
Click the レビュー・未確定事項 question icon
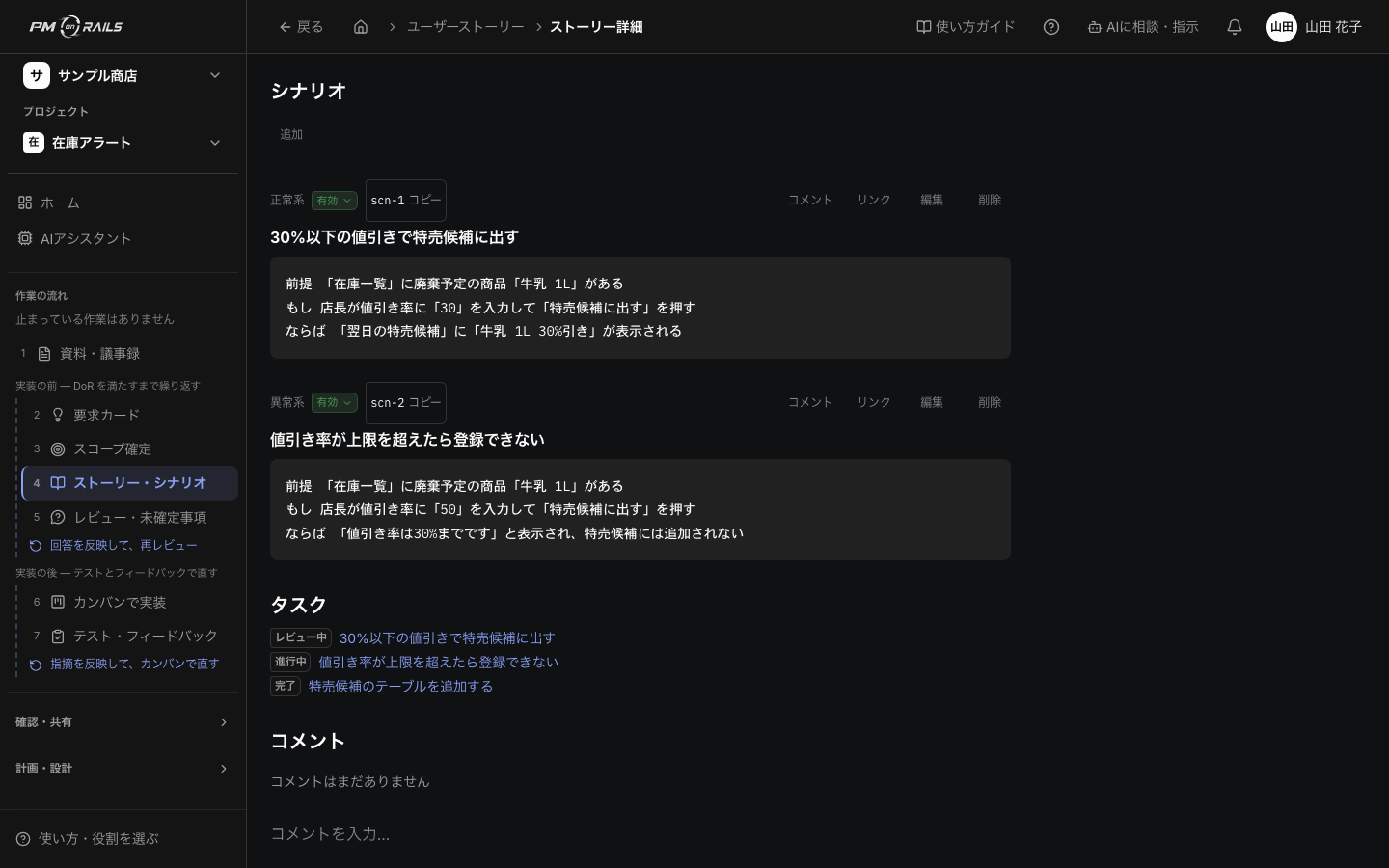tap(58, 518)
